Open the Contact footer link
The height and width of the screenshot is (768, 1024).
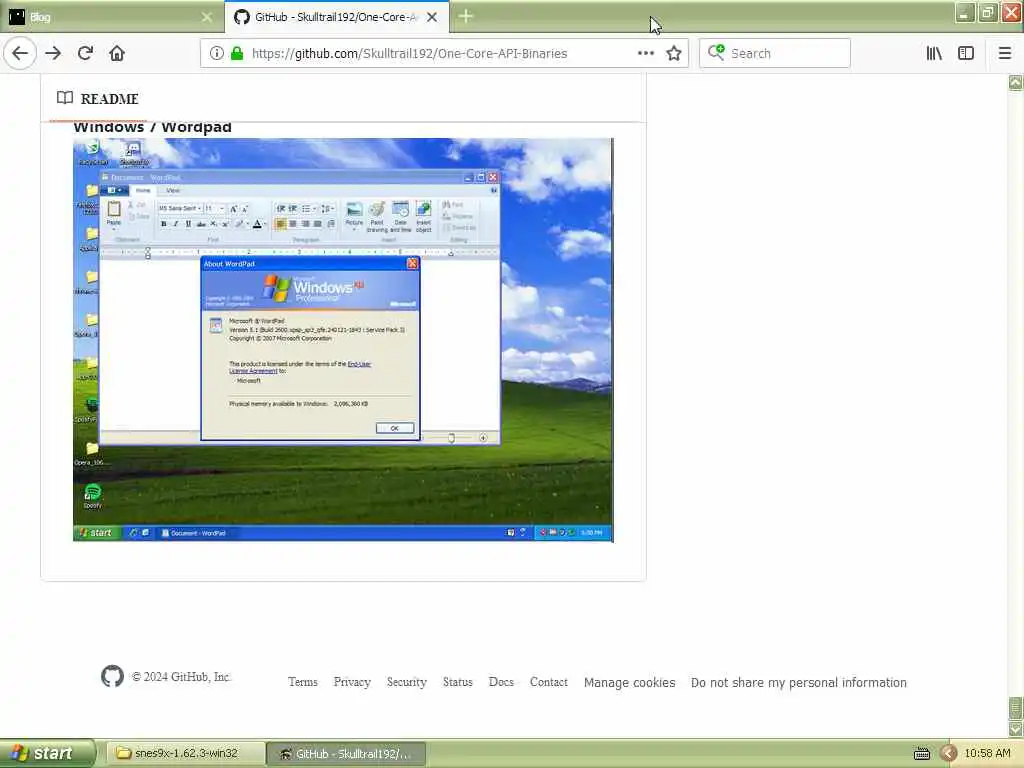coord(549,682)
